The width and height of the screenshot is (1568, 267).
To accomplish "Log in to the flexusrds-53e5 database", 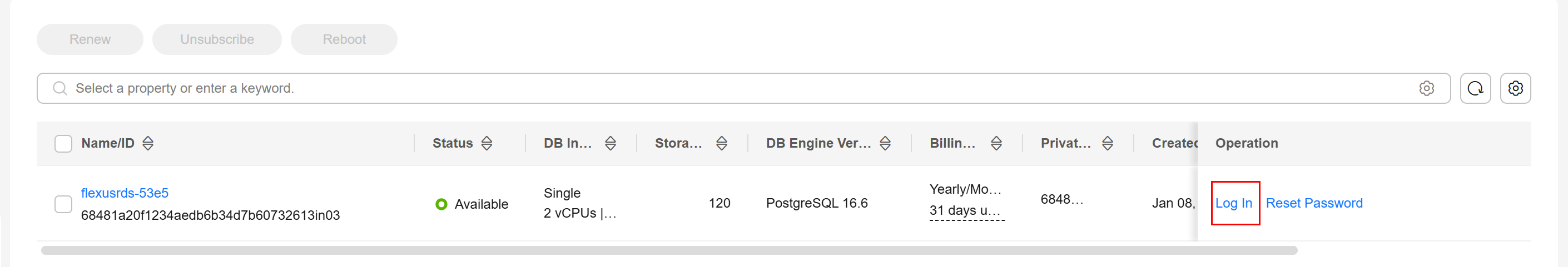I will click(1233, 204).
